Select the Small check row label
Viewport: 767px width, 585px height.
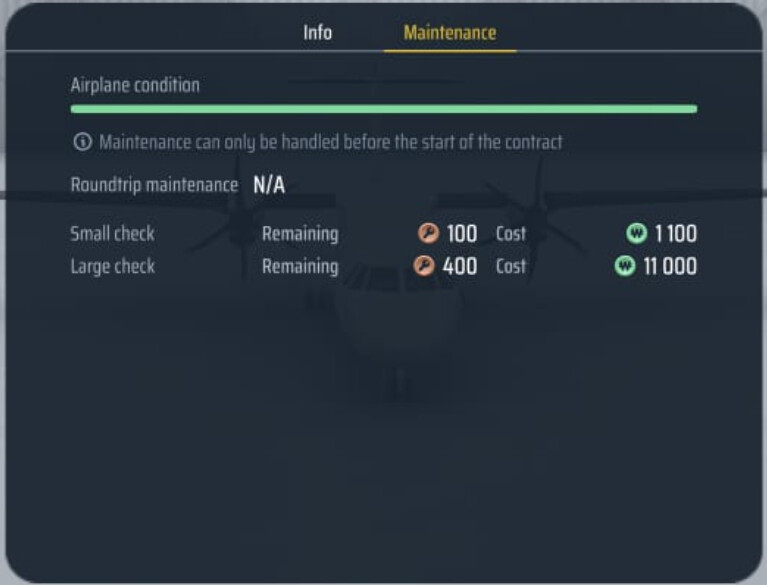[113, 233]
